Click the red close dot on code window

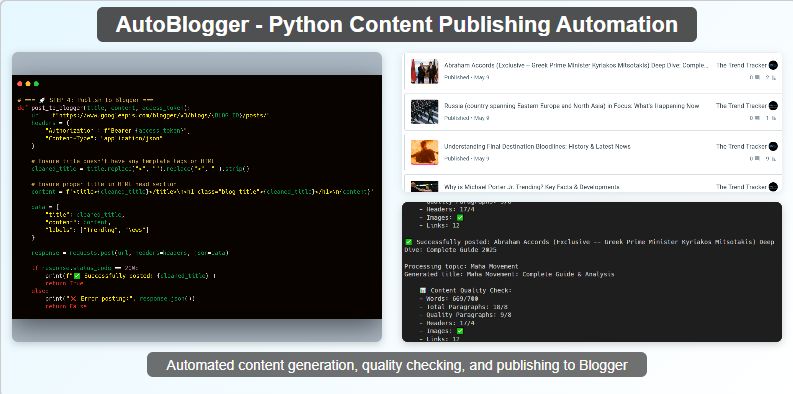pos(20,83)
